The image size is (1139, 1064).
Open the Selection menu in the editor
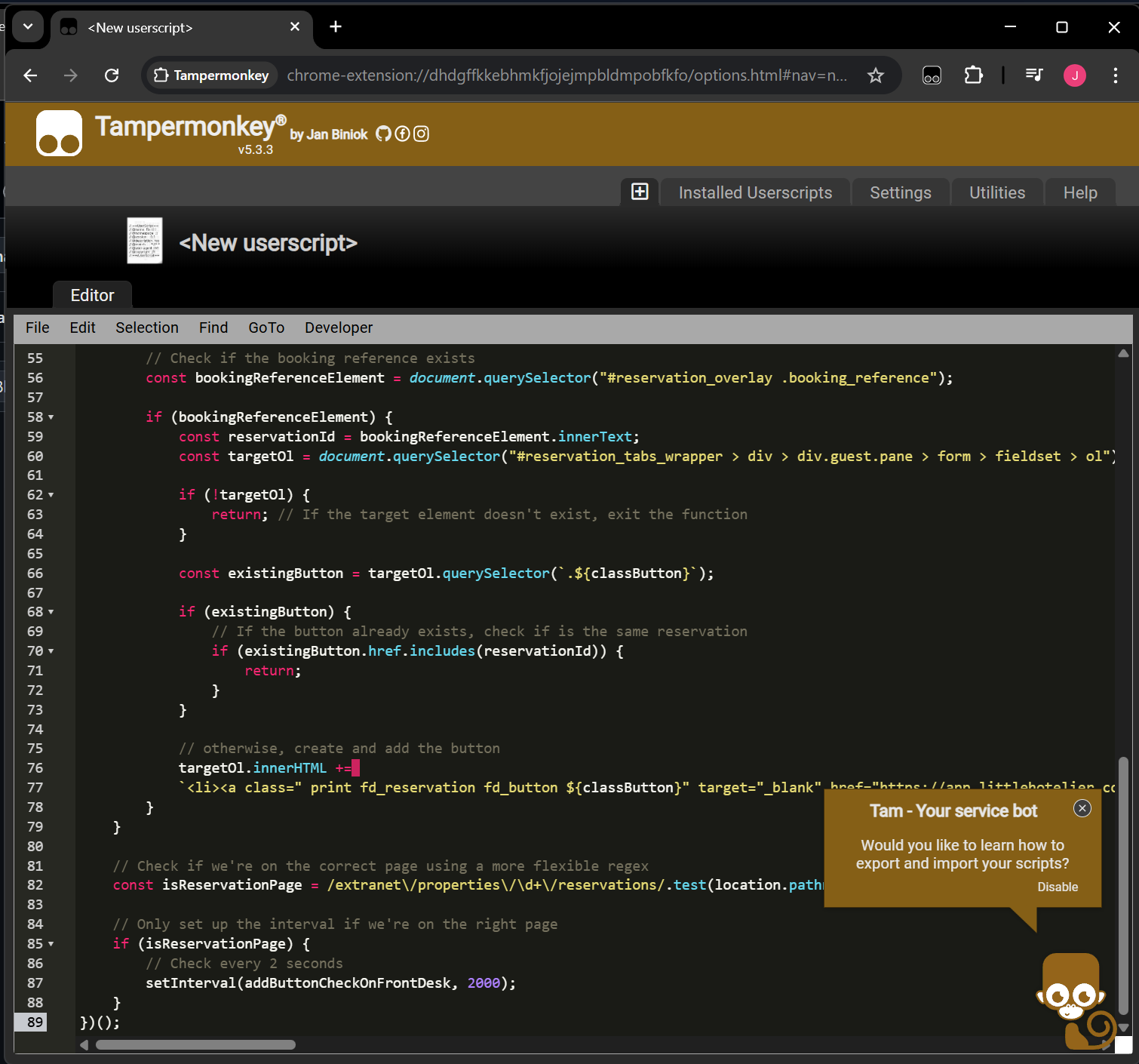pos(147,328)
